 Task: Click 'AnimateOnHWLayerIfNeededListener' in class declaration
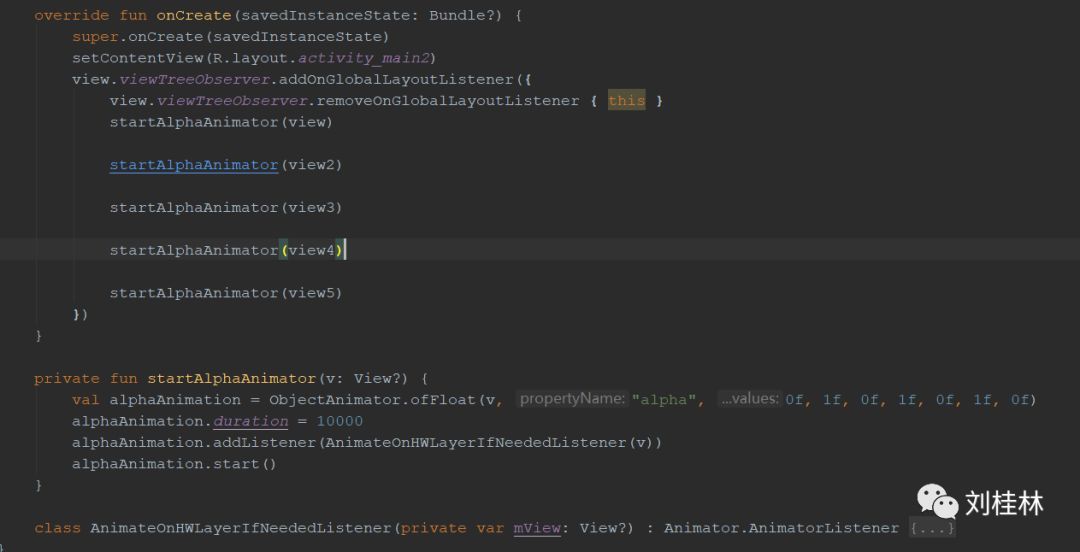[241, 528]
